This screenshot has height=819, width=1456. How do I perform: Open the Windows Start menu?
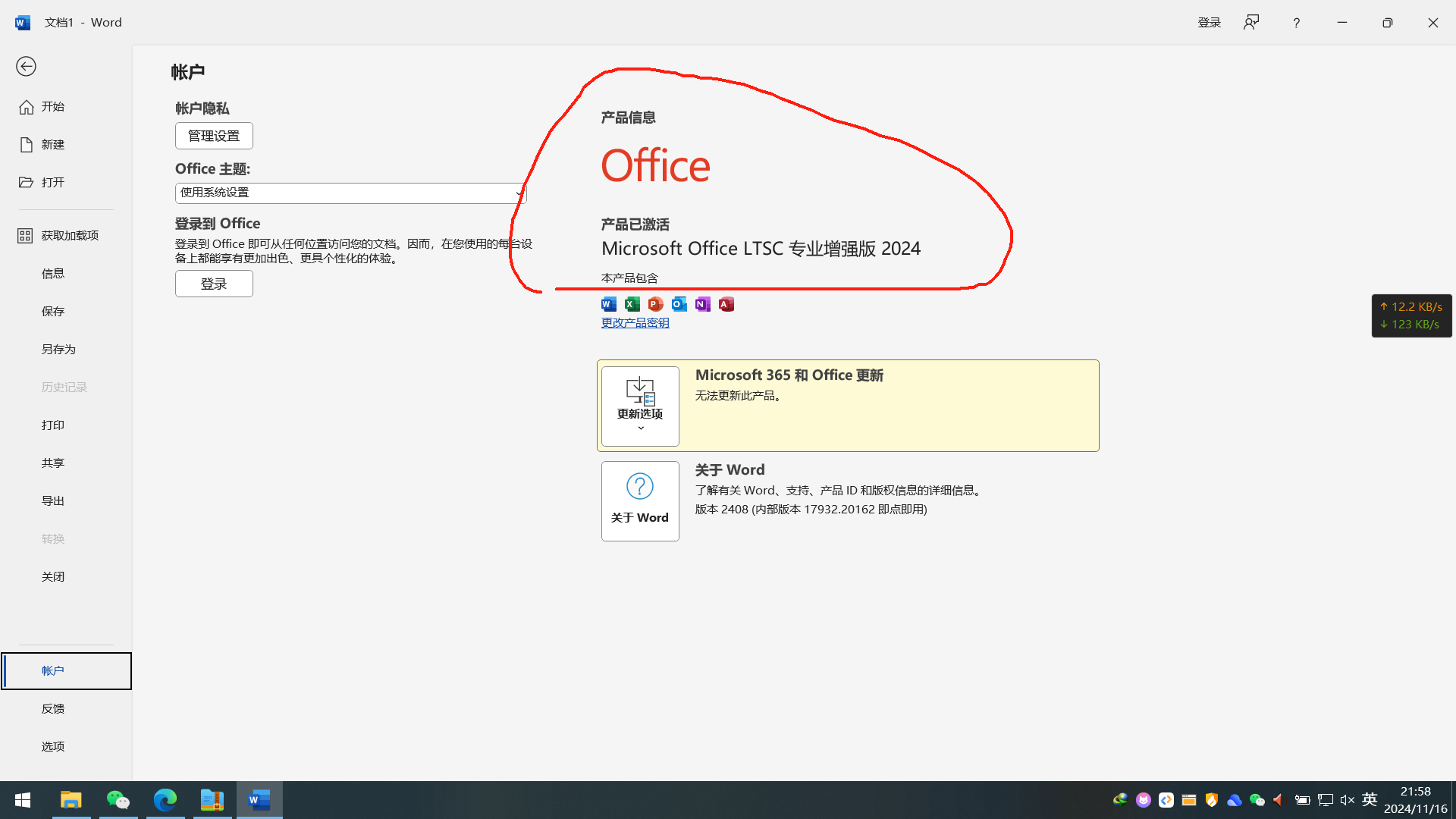23,800
